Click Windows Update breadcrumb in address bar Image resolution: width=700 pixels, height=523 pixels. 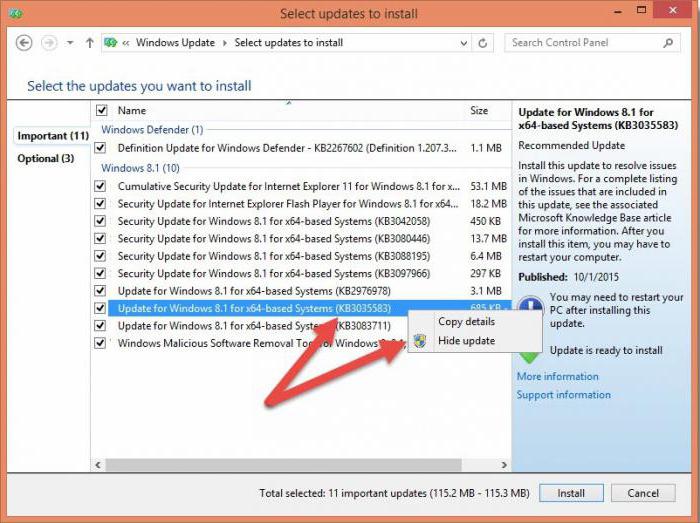(x=175, y=43)
